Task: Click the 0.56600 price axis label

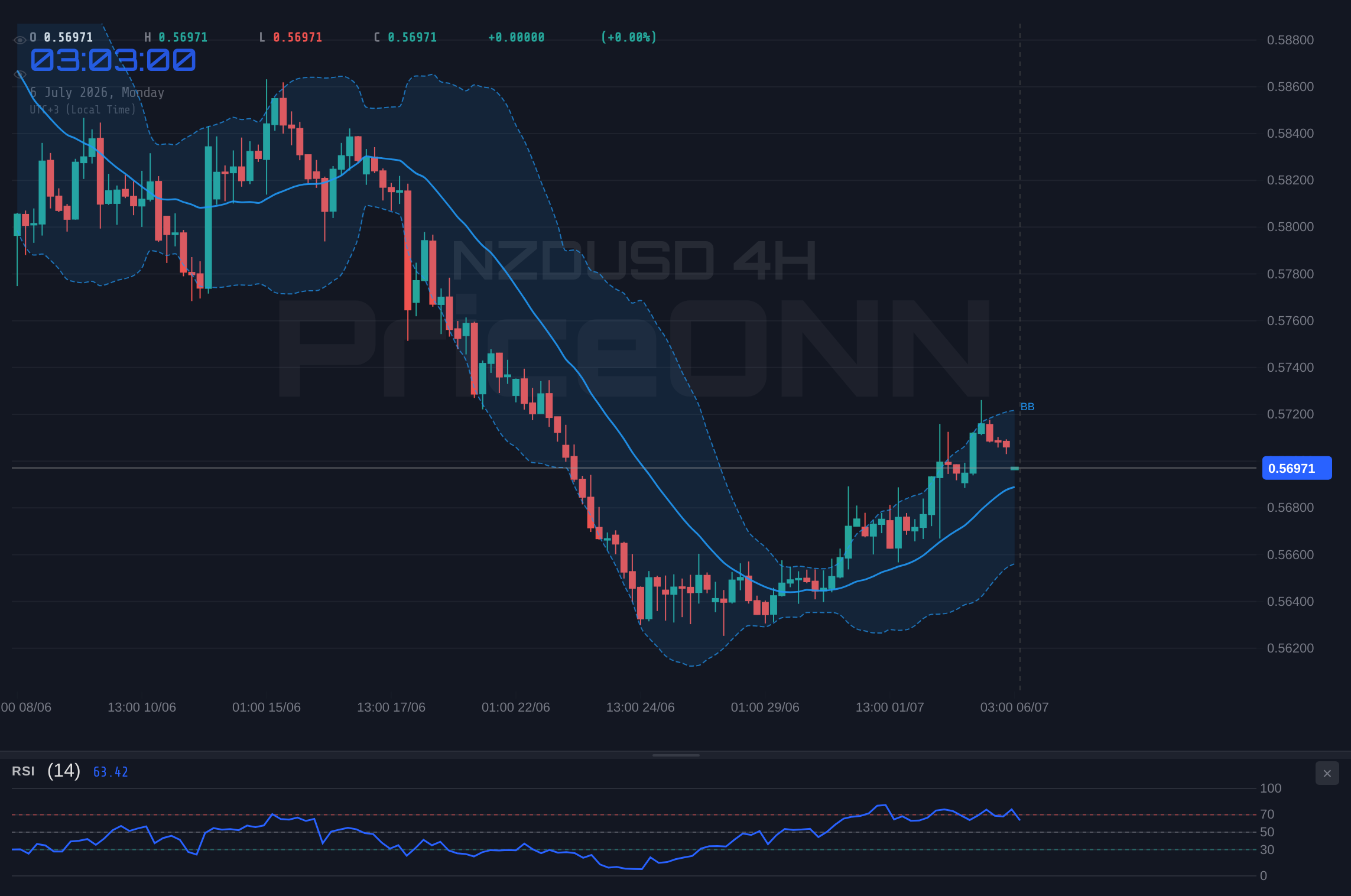Action: 1290,555
